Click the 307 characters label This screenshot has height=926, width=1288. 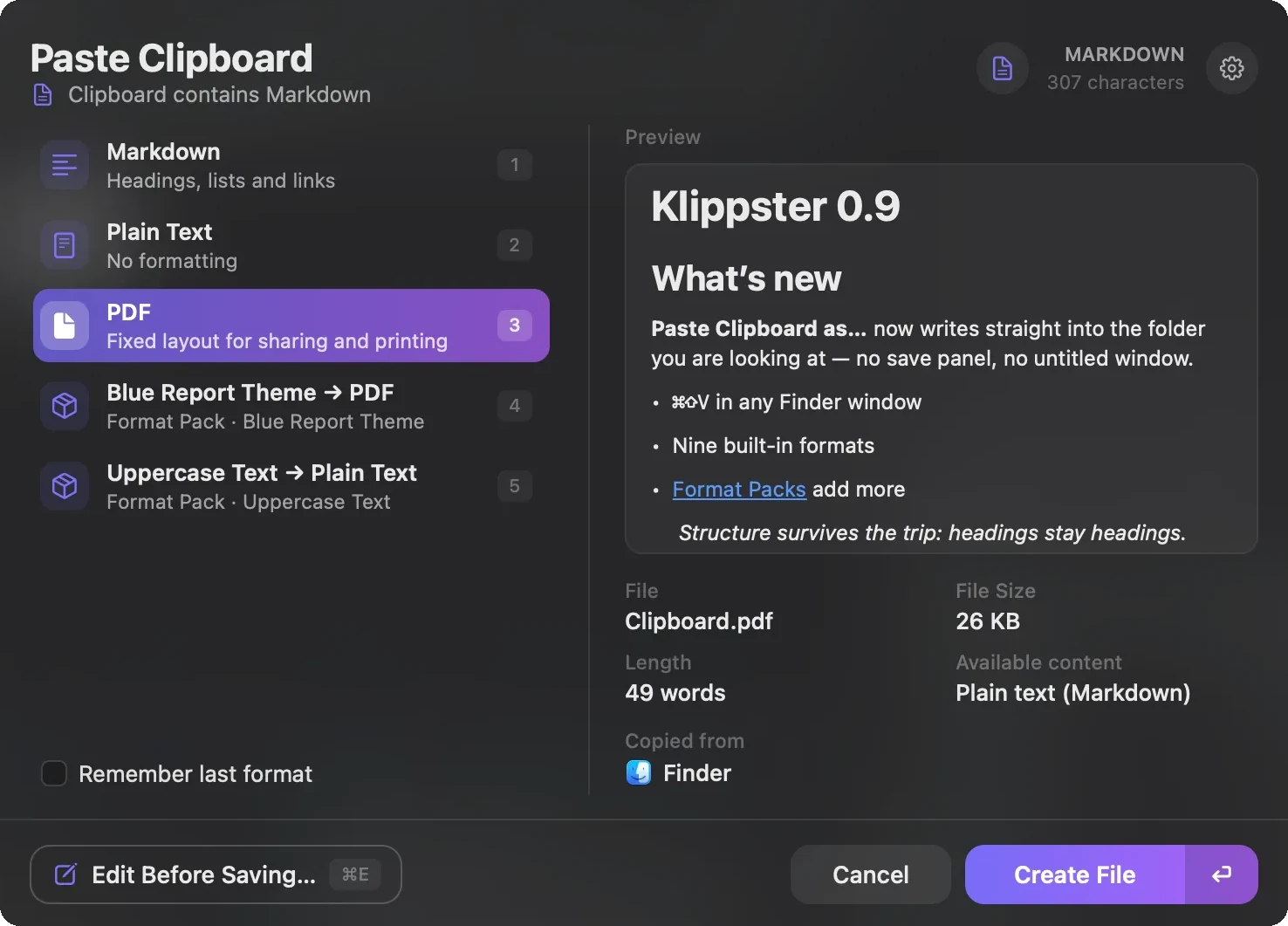pyautogui.click(x=1115, y=82)
